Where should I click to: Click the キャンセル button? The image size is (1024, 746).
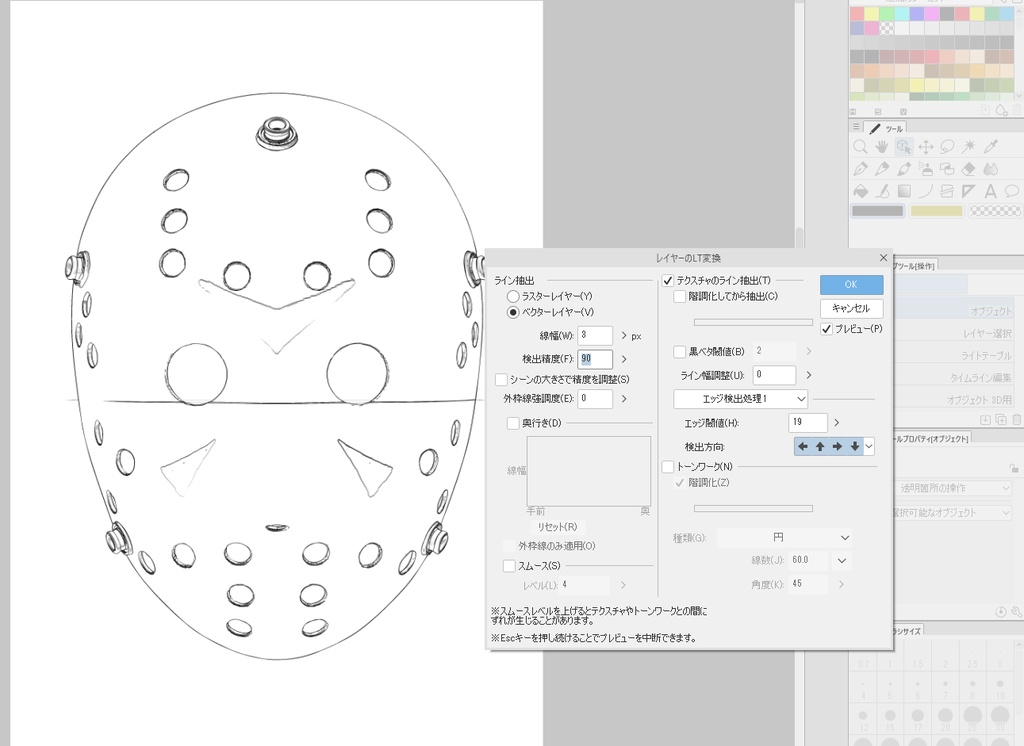tap(851, 308)
